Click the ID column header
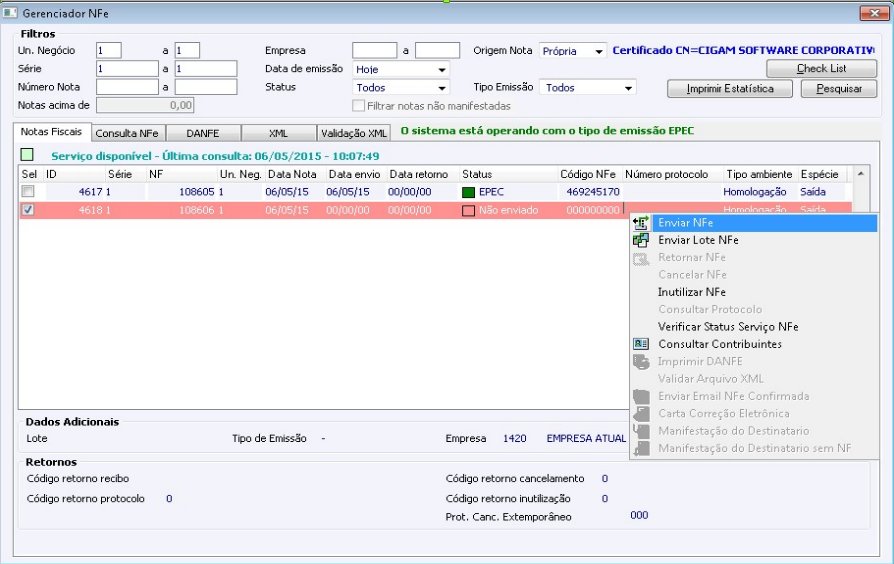894x564 pixels. [75, 174]
